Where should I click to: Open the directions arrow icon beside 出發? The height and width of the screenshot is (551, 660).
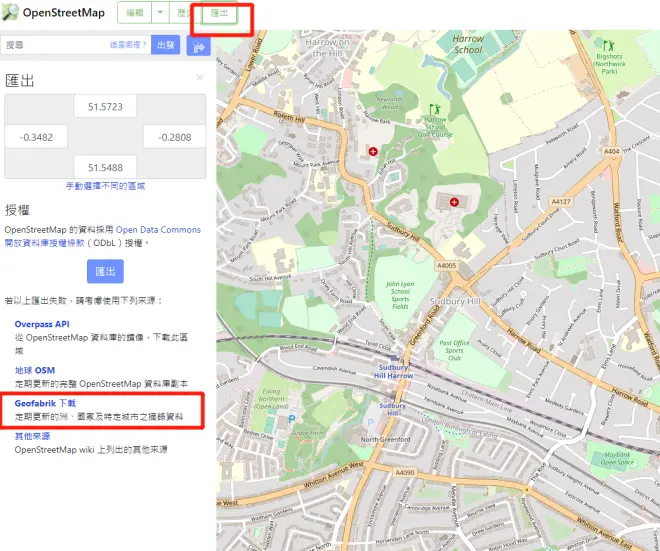(x=198, y=45)
